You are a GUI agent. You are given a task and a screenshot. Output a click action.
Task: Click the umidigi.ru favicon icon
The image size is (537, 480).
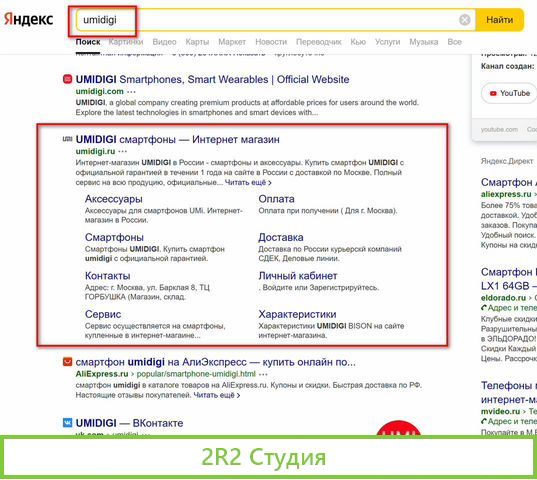pyautogui.click(x=67, y=139)
